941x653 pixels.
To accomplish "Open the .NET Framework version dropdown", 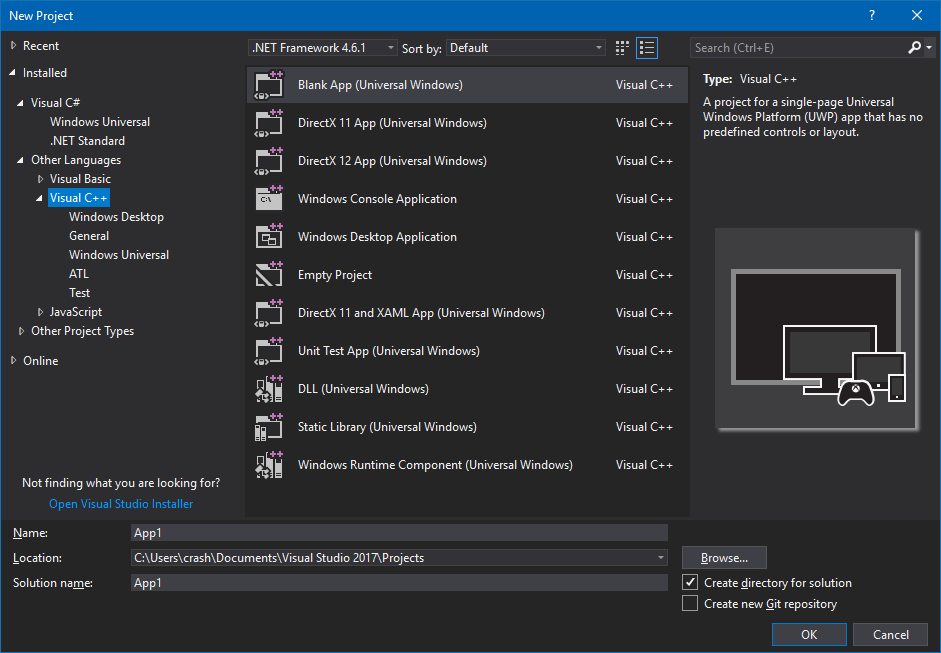I will coord(323,47).
